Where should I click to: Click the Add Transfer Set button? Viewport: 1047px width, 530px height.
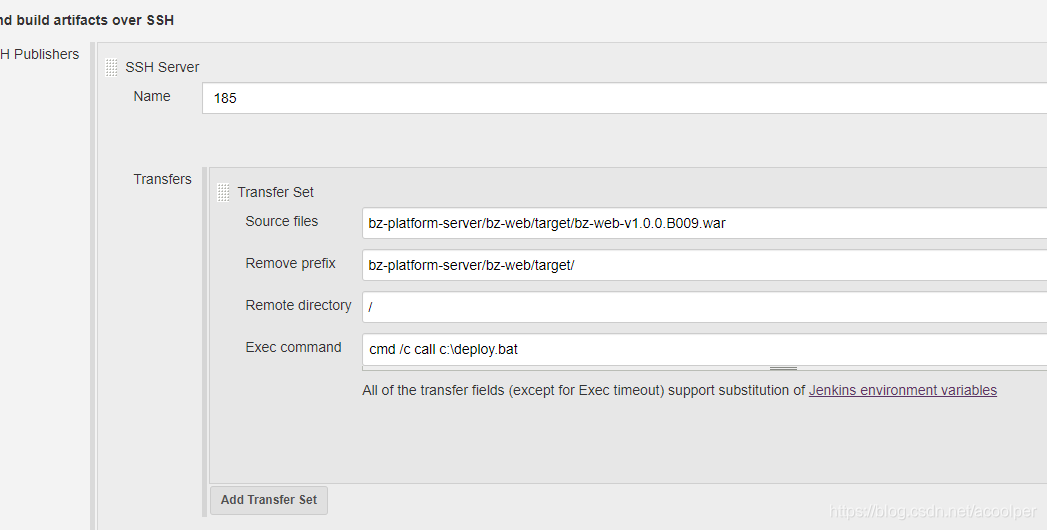coord(269,500)
